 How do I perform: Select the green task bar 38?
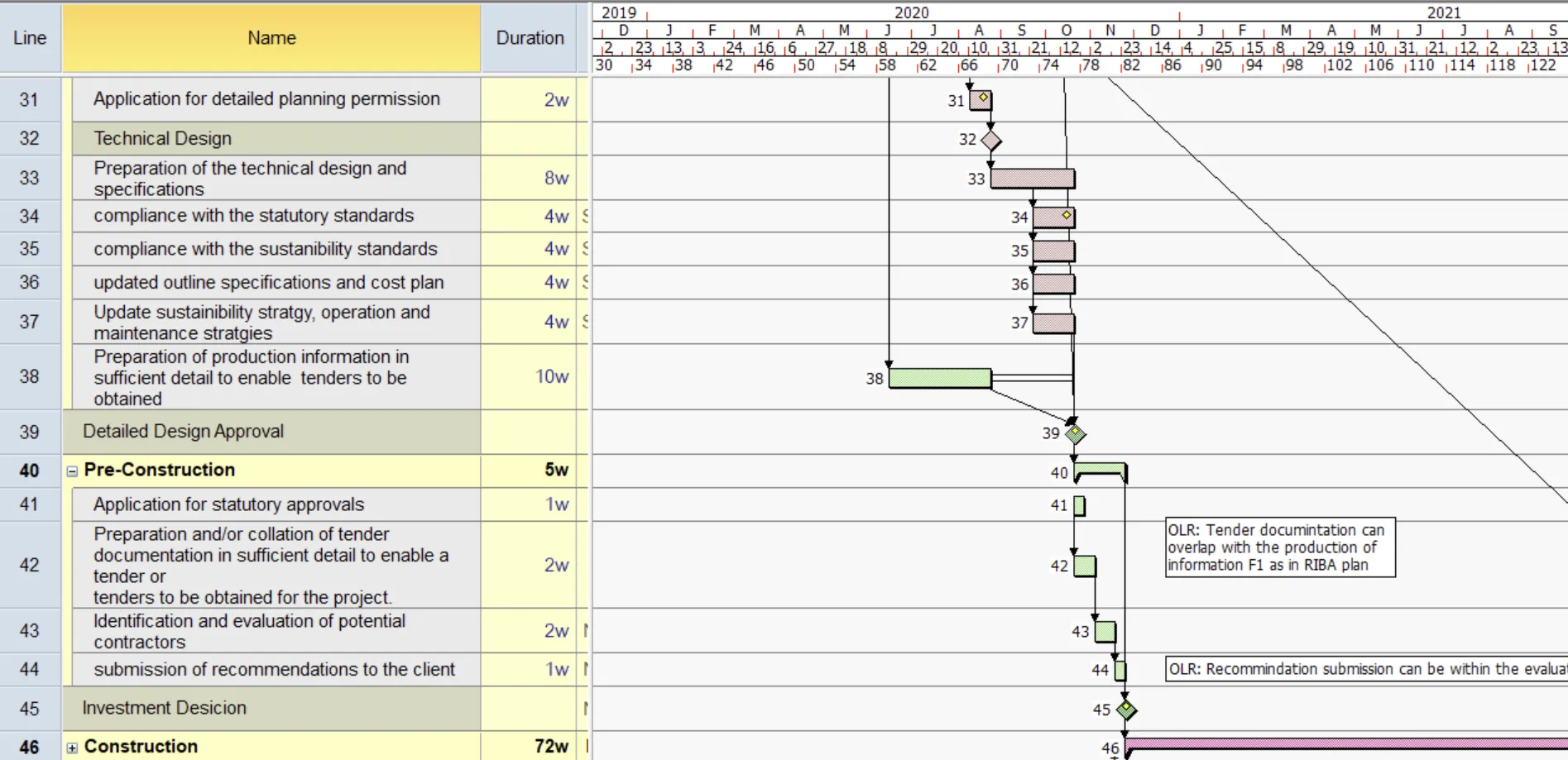(939, 379)
